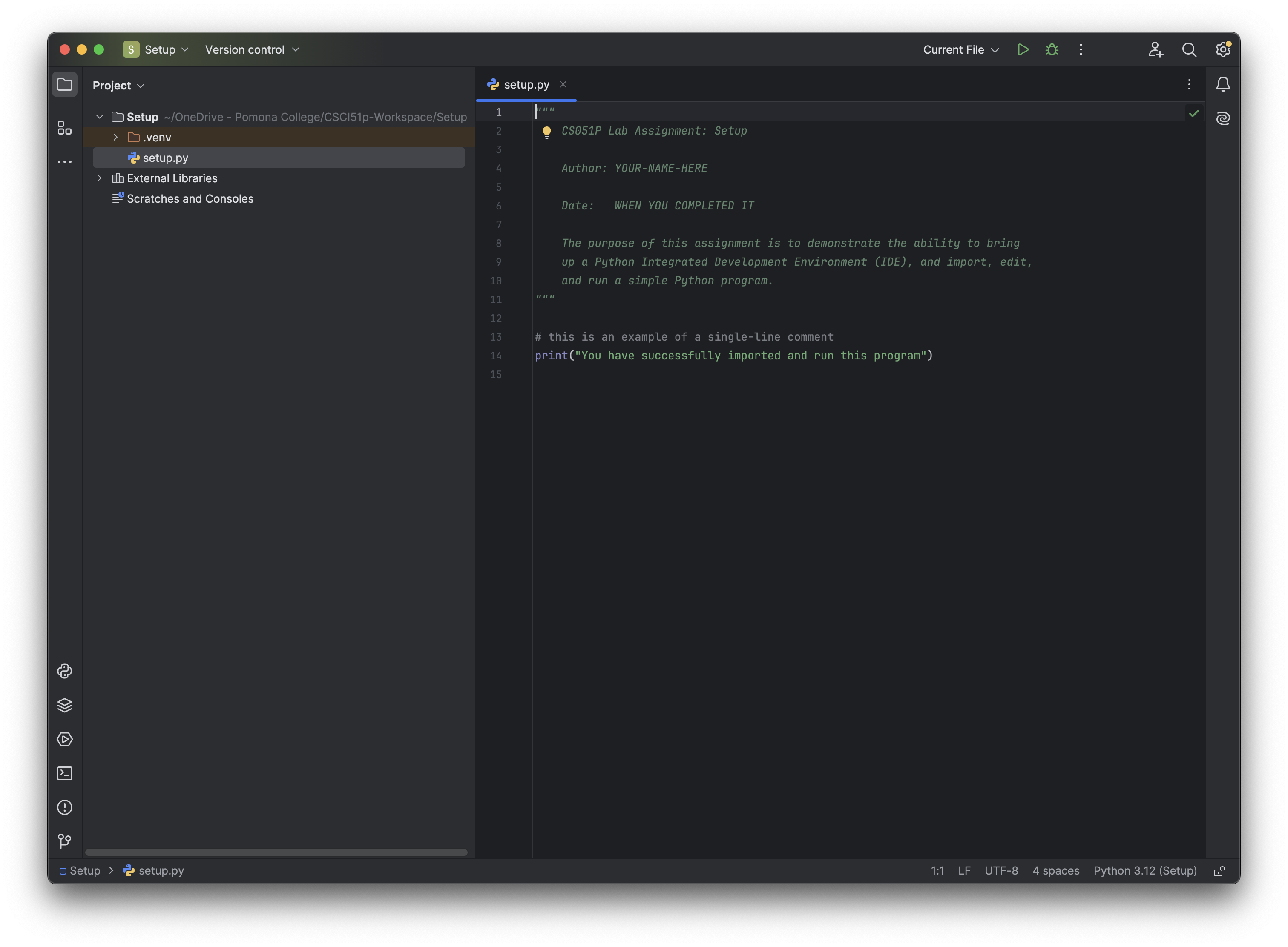Expand External Libraries node
This screenshot has width=1288, height=947.
tap(99, 178)
